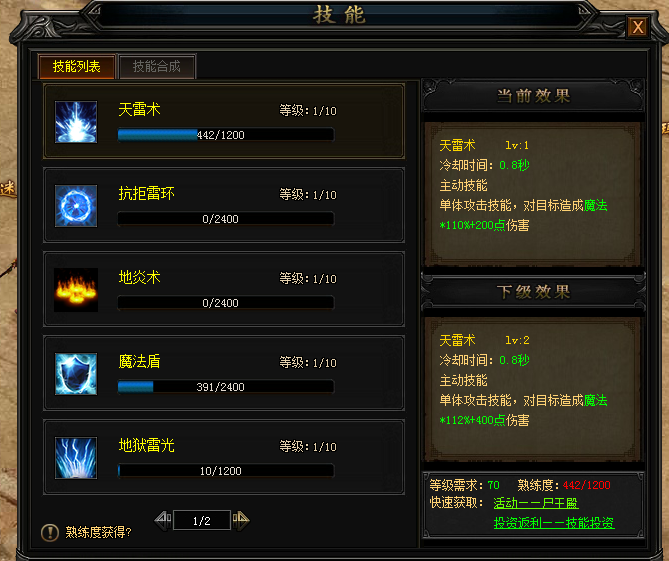Go to next skill page arrow
This screenshot has height=561, width=669.
point(241,520)
